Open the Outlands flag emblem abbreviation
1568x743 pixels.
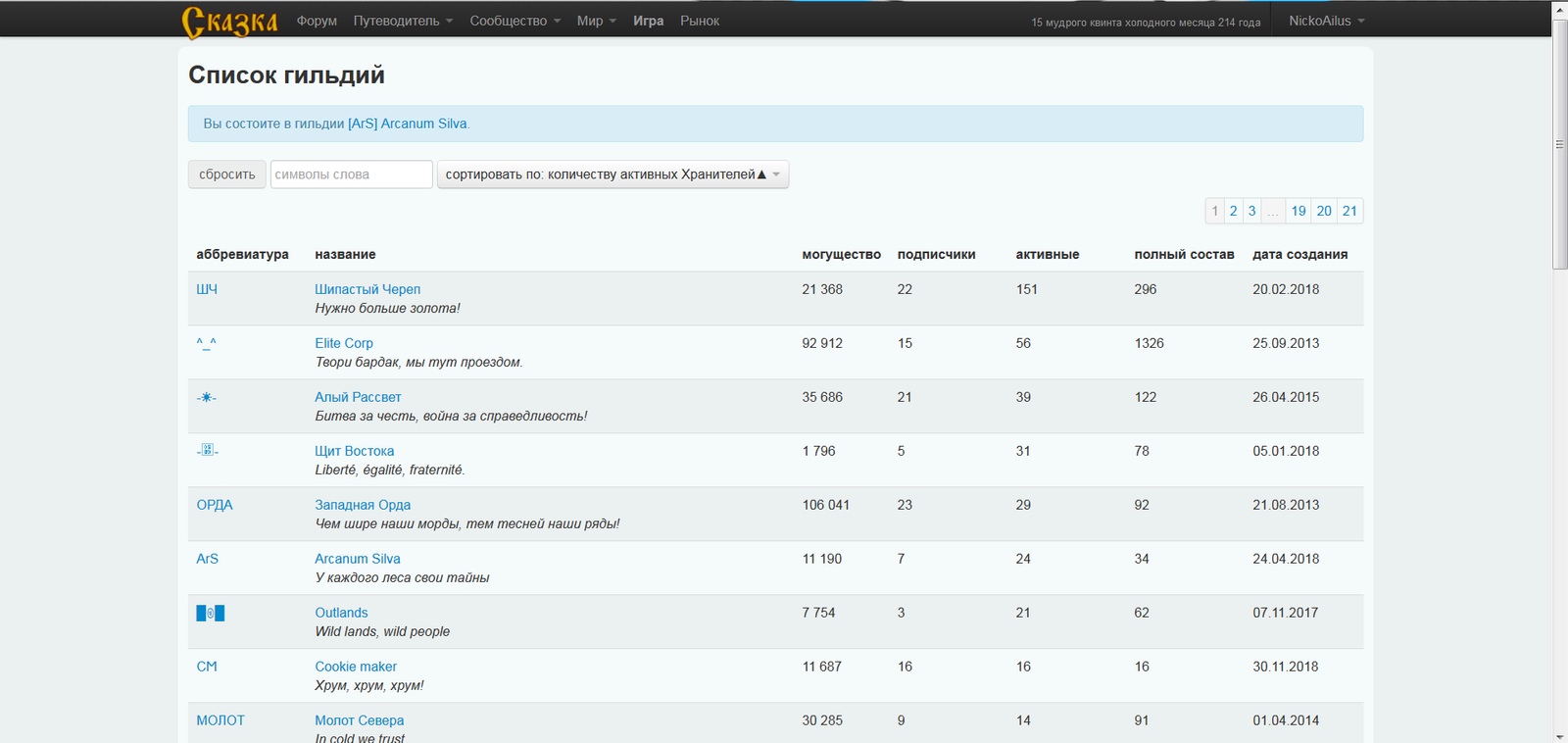point(211,613)
